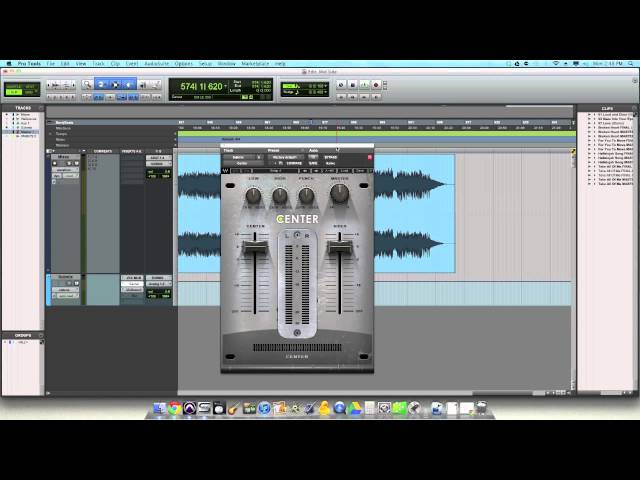The image size is (640, 480).
Task: Click the High knob in Center plugin
Action: [x=280, y=196]
